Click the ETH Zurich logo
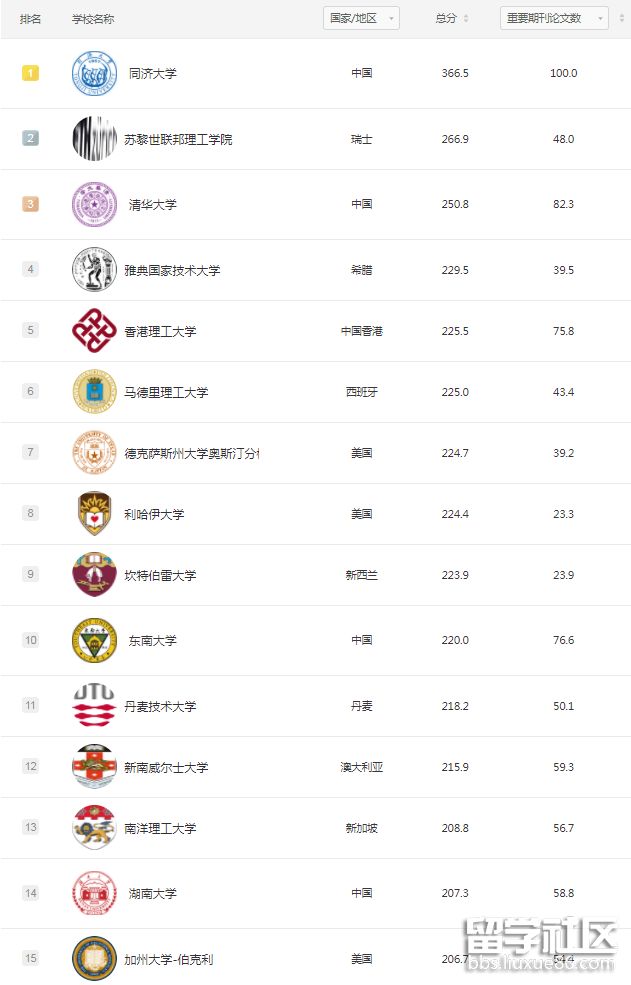The width and height of the screenshot is (631, 985). click(94, 139)
